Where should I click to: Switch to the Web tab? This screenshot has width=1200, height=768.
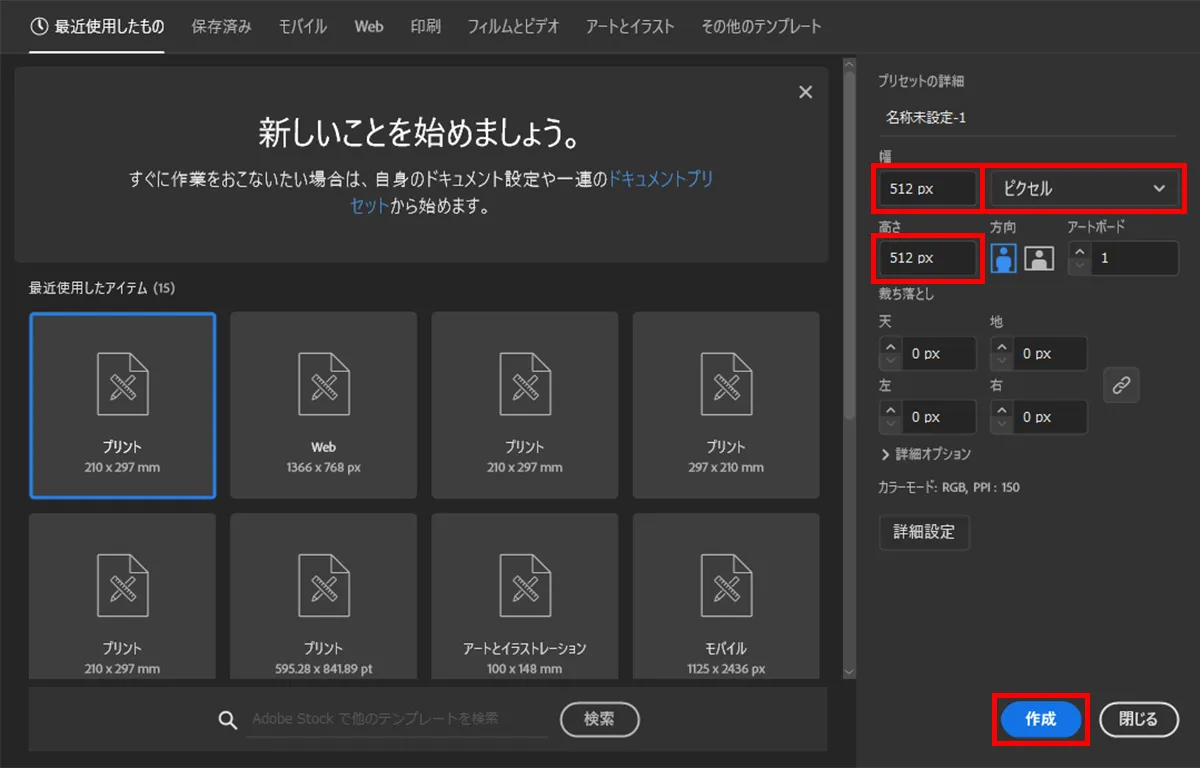(x=368, y=27)
